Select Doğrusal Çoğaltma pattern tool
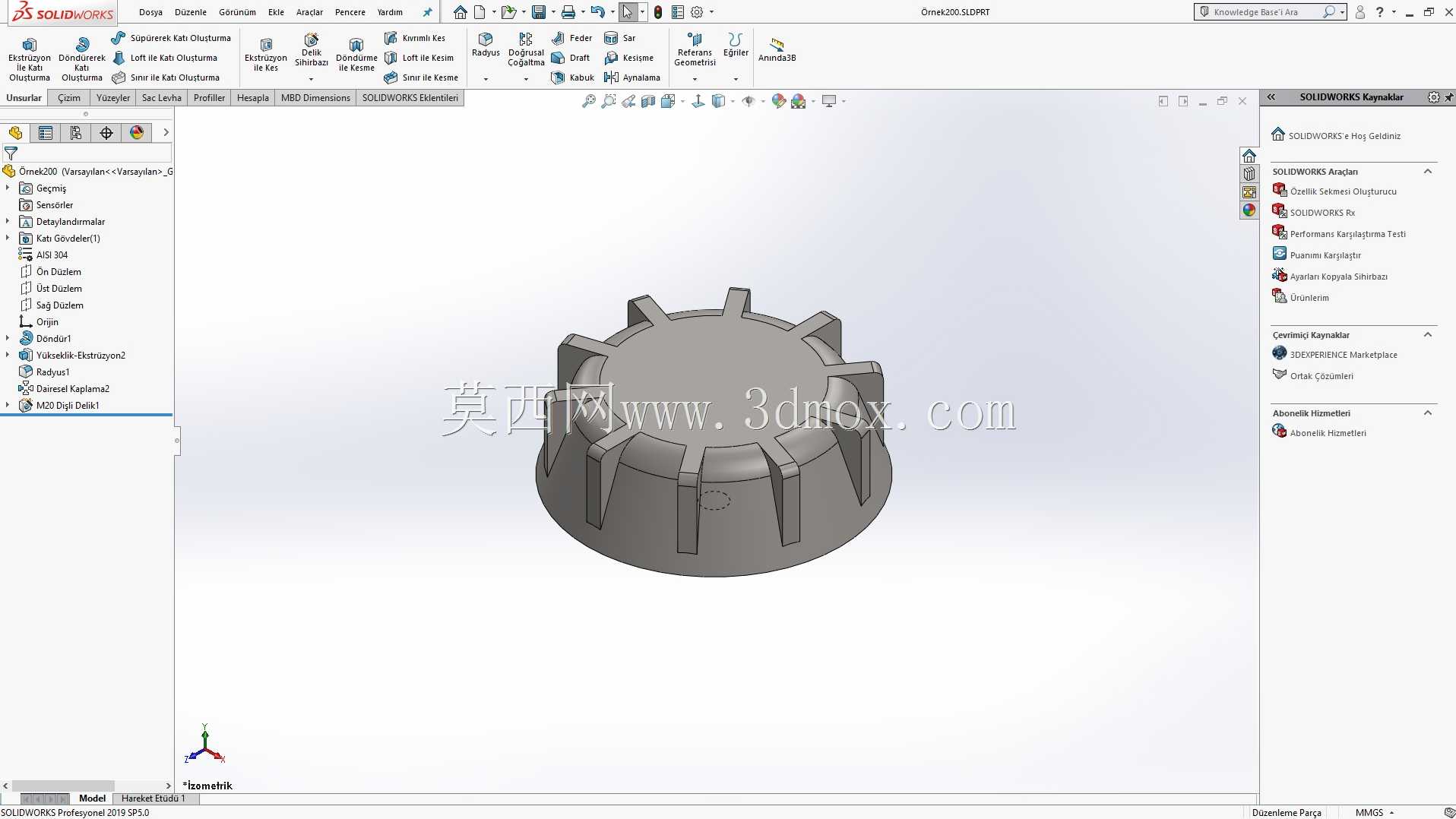Image resolution: width=1456 pixels, height=819 pixels. [x=526, y=50]
